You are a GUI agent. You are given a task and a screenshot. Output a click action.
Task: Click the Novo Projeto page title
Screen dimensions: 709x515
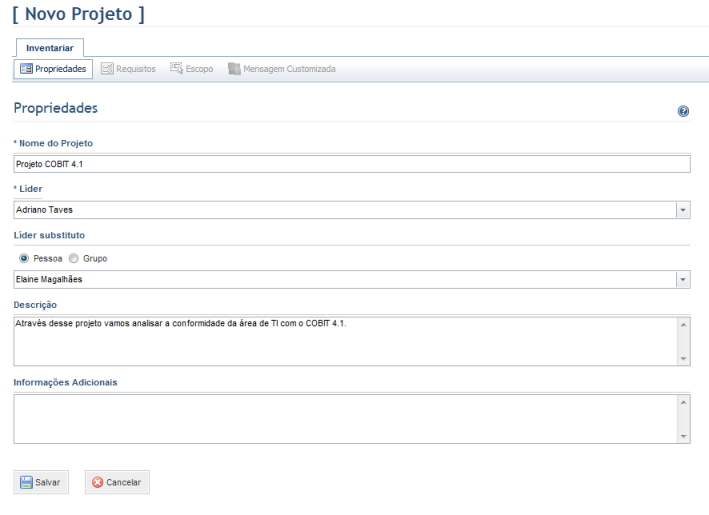click(79, 14)
